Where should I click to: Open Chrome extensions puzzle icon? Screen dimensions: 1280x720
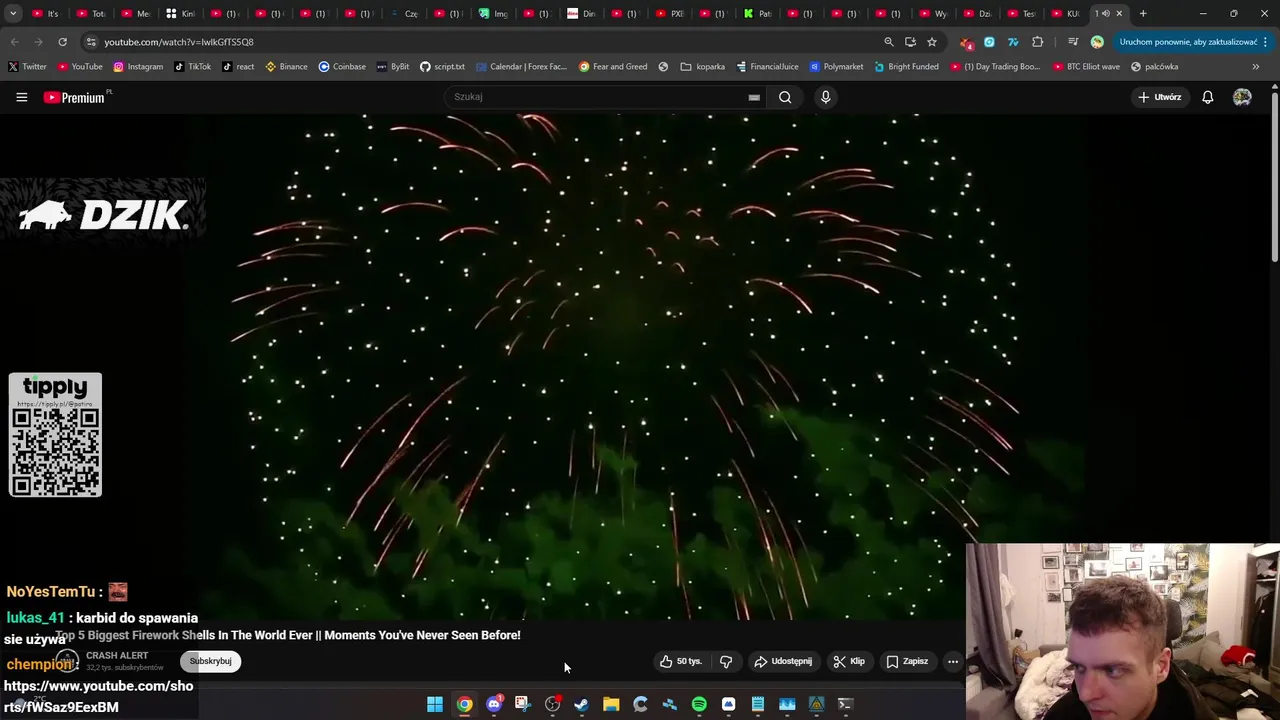[1037, 42]
